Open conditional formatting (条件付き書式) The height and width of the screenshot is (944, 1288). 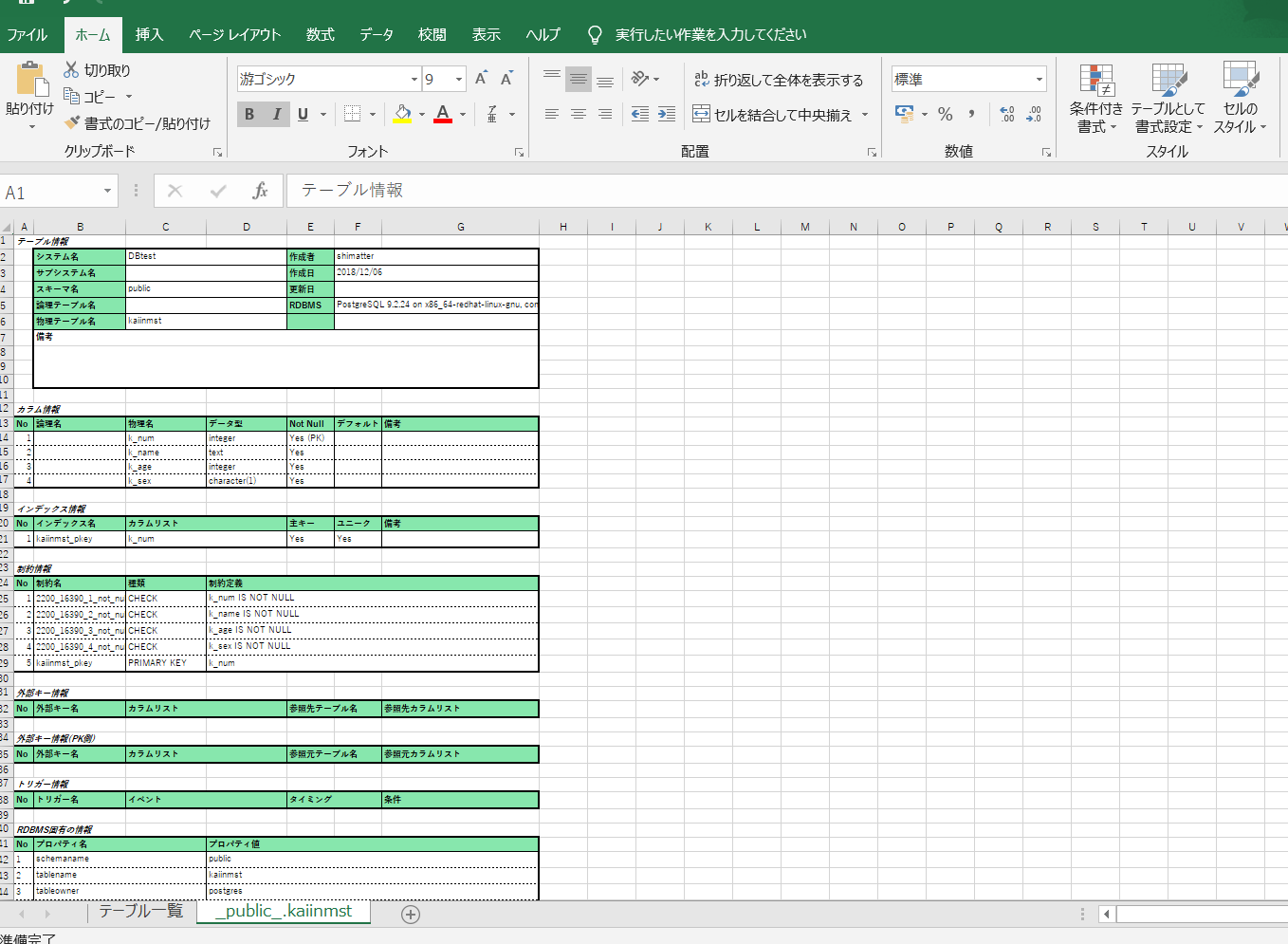[1096, 99]
